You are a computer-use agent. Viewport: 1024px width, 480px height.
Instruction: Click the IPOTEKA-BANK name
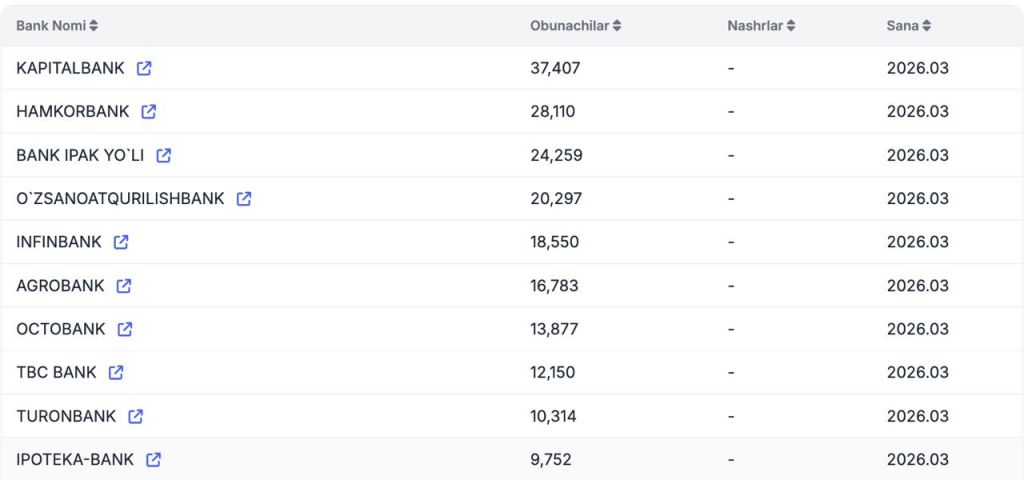tap(75, 460)
